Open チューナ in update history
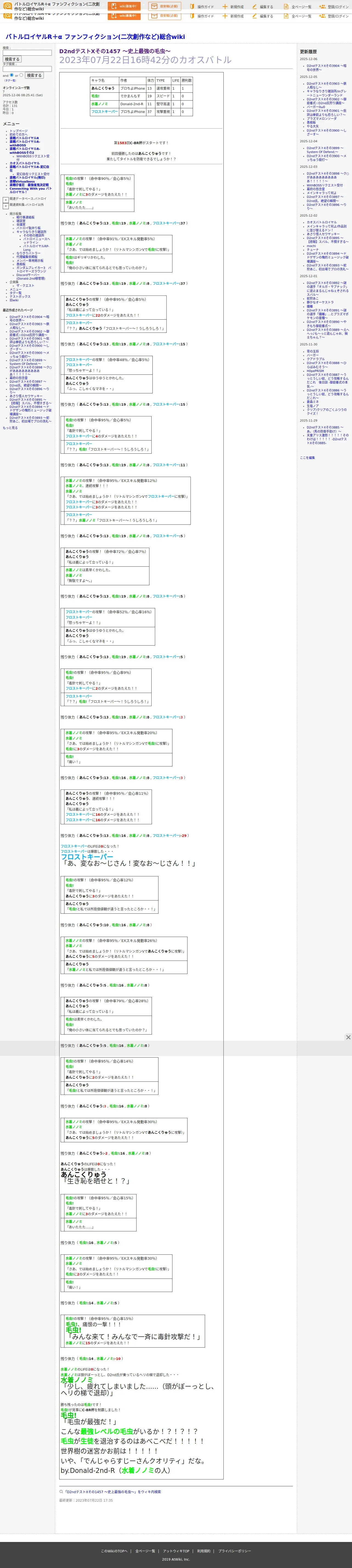Image resolution: width=352 pixels, height=1568 pixels. click(x=313, y=249)
